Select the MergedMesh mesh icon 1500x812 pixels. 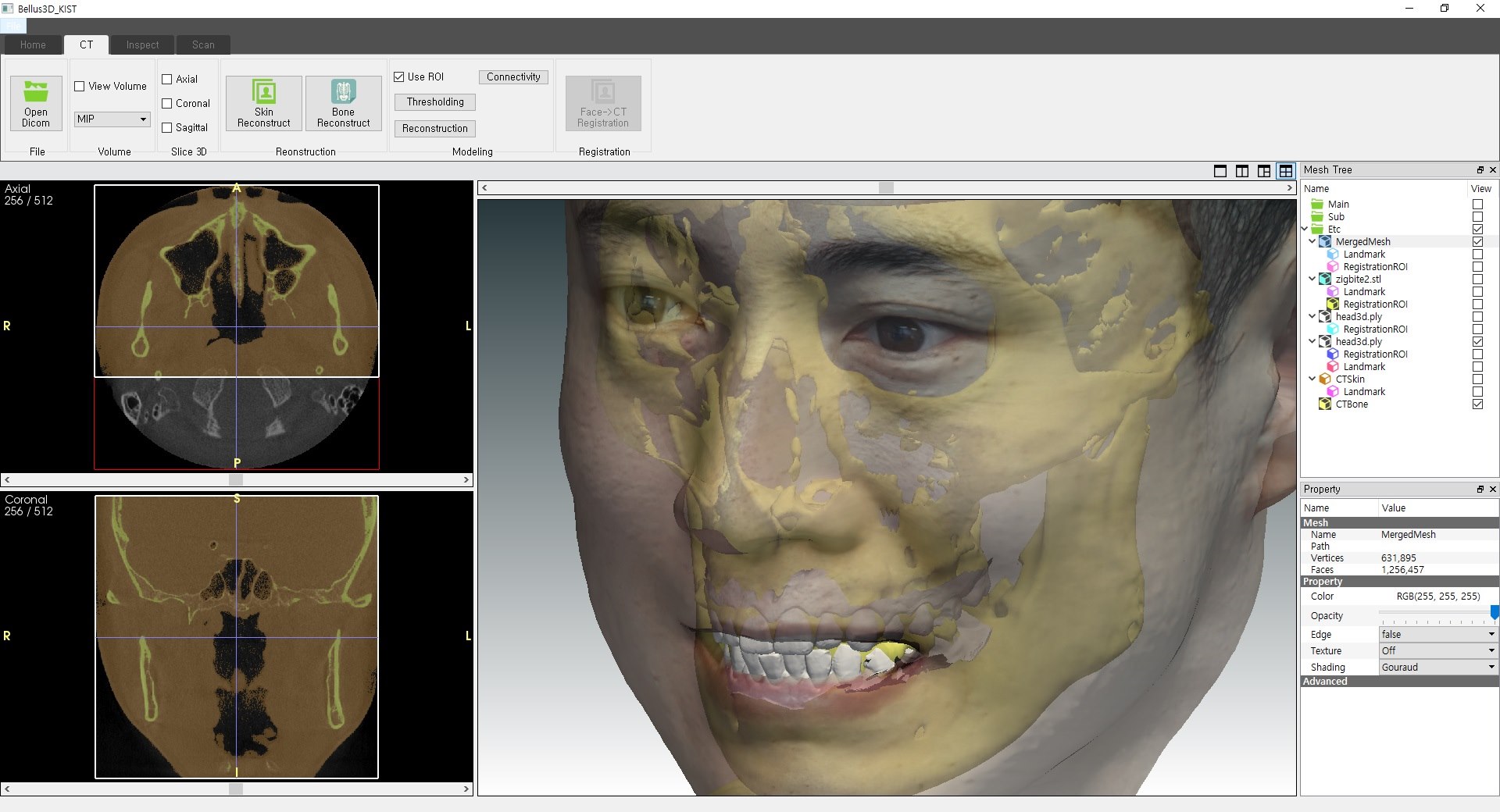click(1325, 242)
